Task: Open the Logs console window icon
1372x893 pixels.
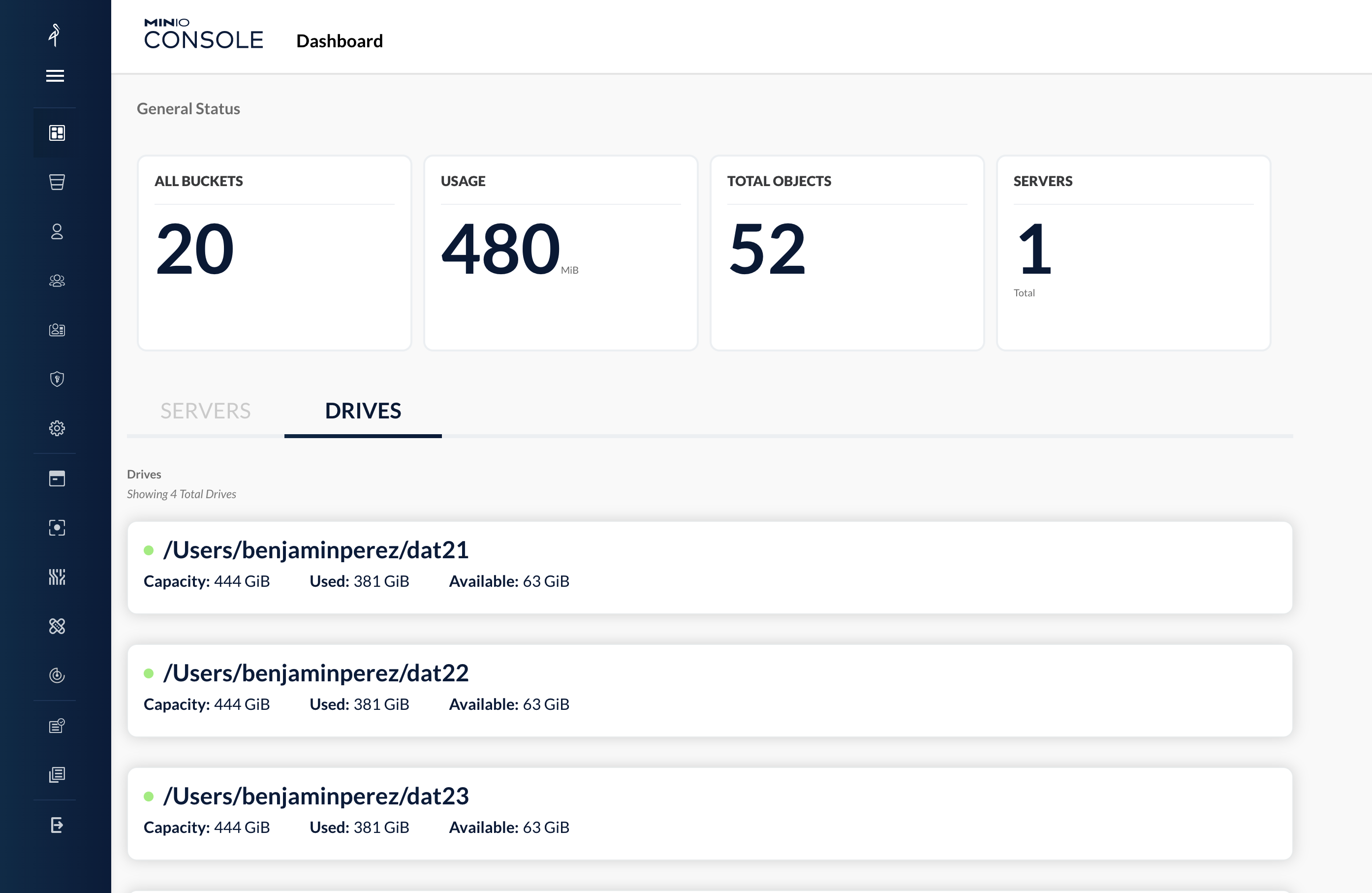Action: [57, 478]
